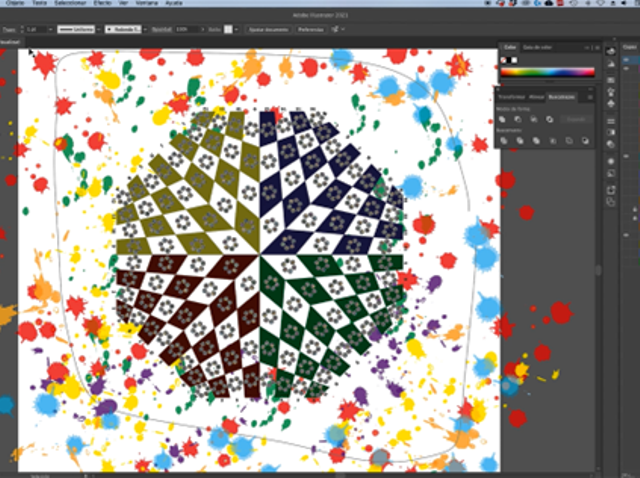Click the Trazo weight stepper arrows

coord(22,29)
